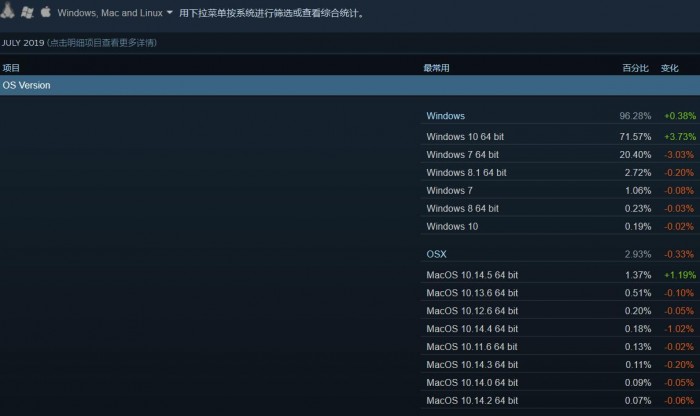The image size is (700, 416).
Task: Click the -0.08% change value
Action: tap(679, 191)
